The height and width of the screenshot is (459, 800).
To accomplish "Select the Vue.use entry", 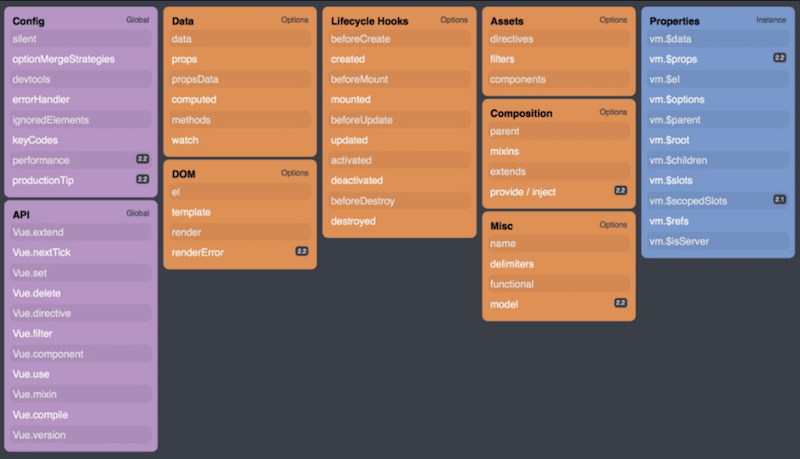I will pyautogui.click(x=81, y=374).
